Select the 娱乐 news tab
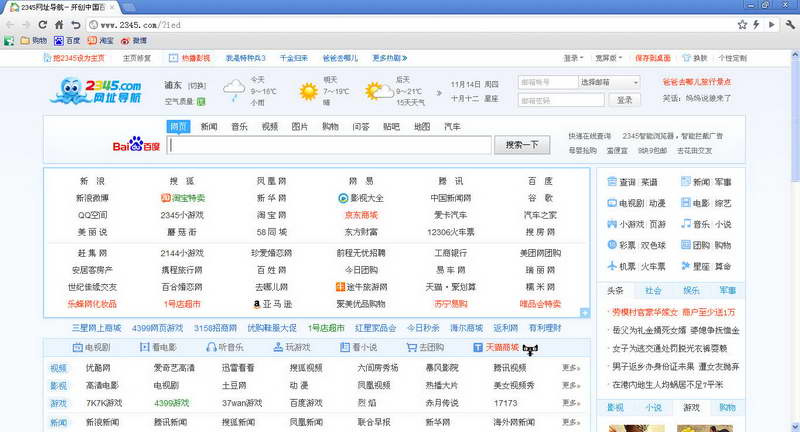Viewport: 800px width, 432px height. (x=691, y=290)
